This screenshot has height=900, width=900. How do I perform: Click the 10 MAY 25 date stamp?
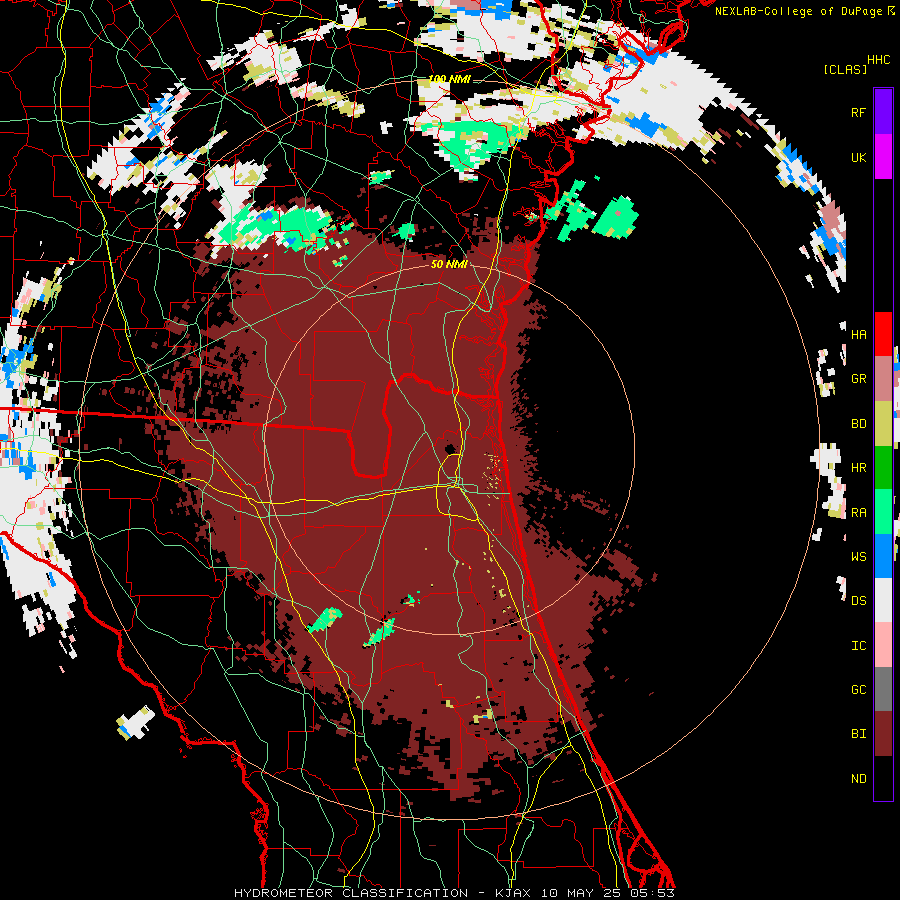580,893
